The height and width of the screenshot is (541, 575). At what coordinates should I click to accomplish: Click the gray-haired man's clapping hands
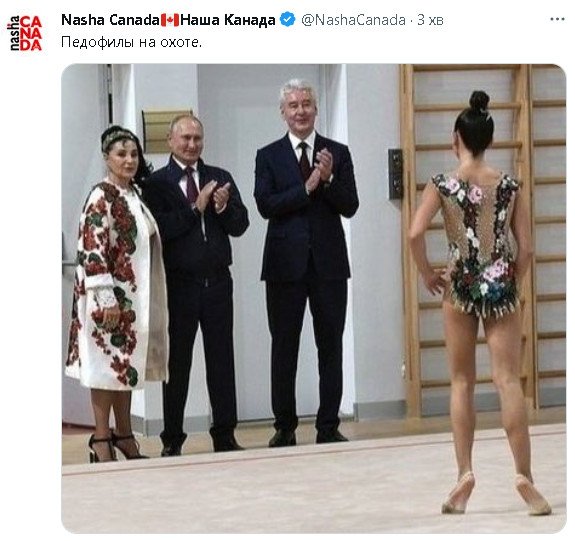(x=319, y=169)
